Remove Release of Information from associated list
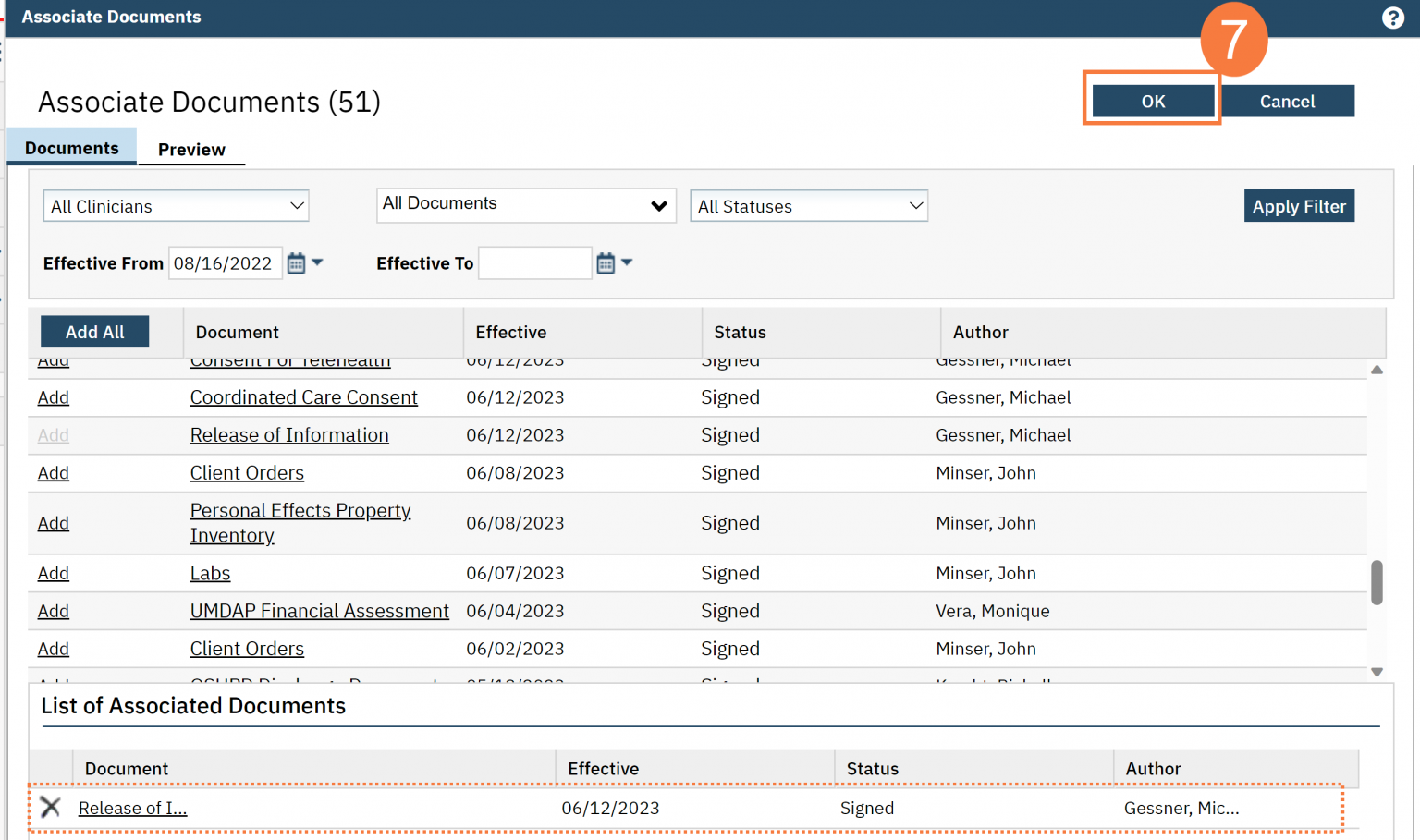The width and height of the screenshot is (1420, 840). [x=51, y=808]
